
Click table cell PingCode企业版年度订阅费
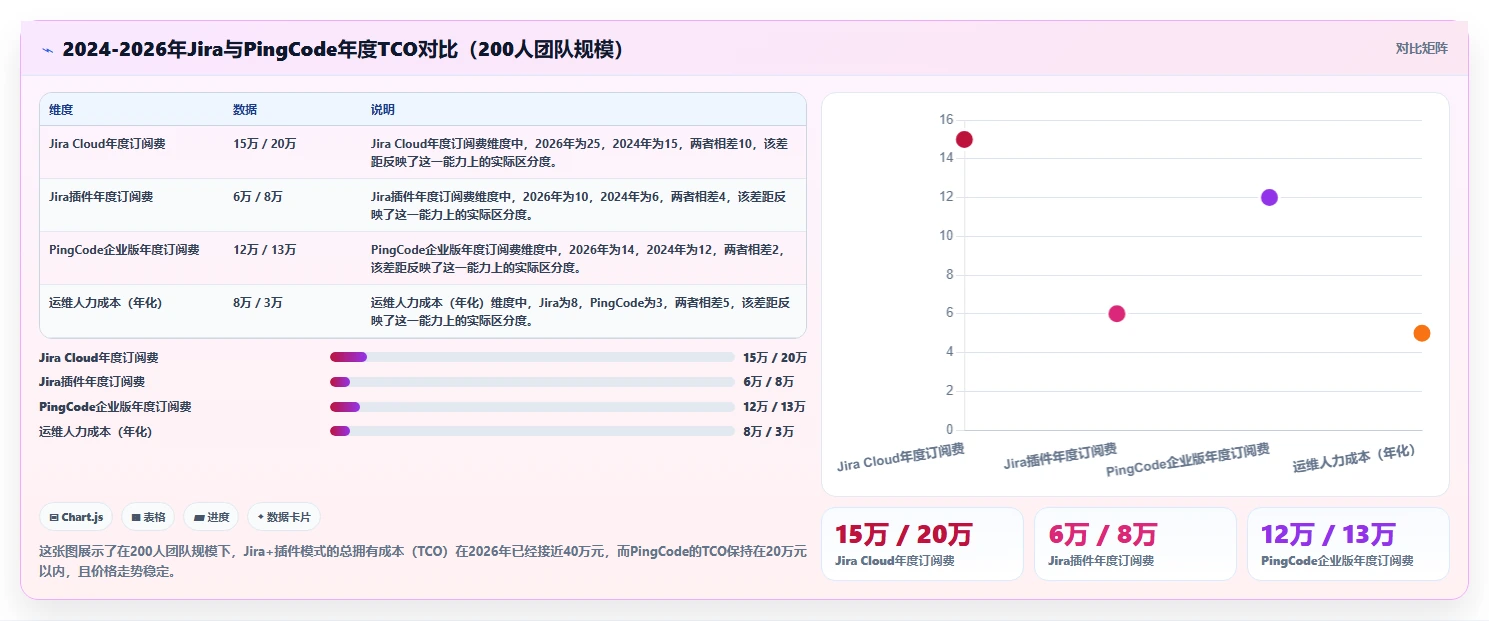[124, 250]
